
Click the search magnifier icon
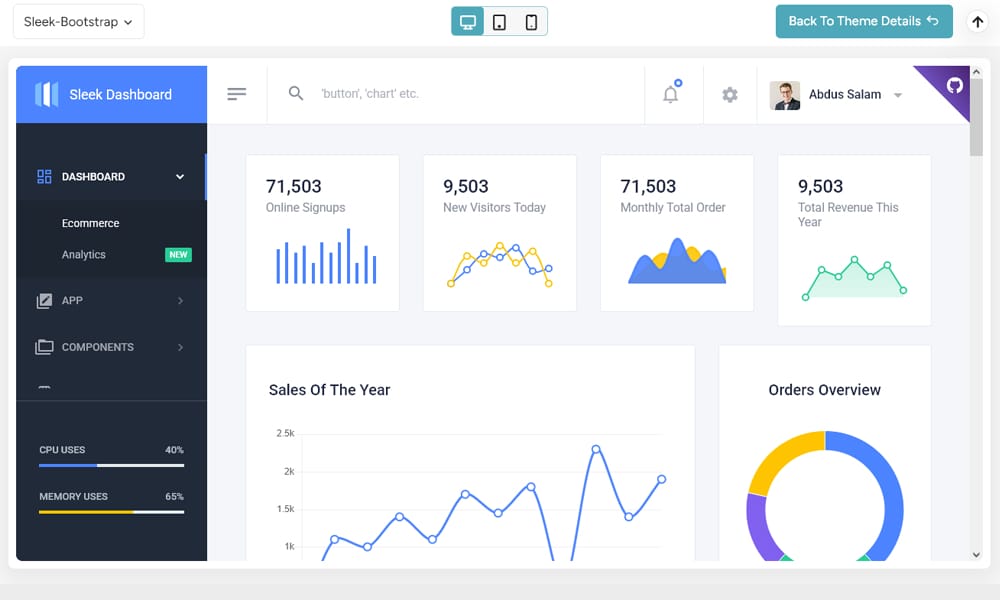coord(296,93)
